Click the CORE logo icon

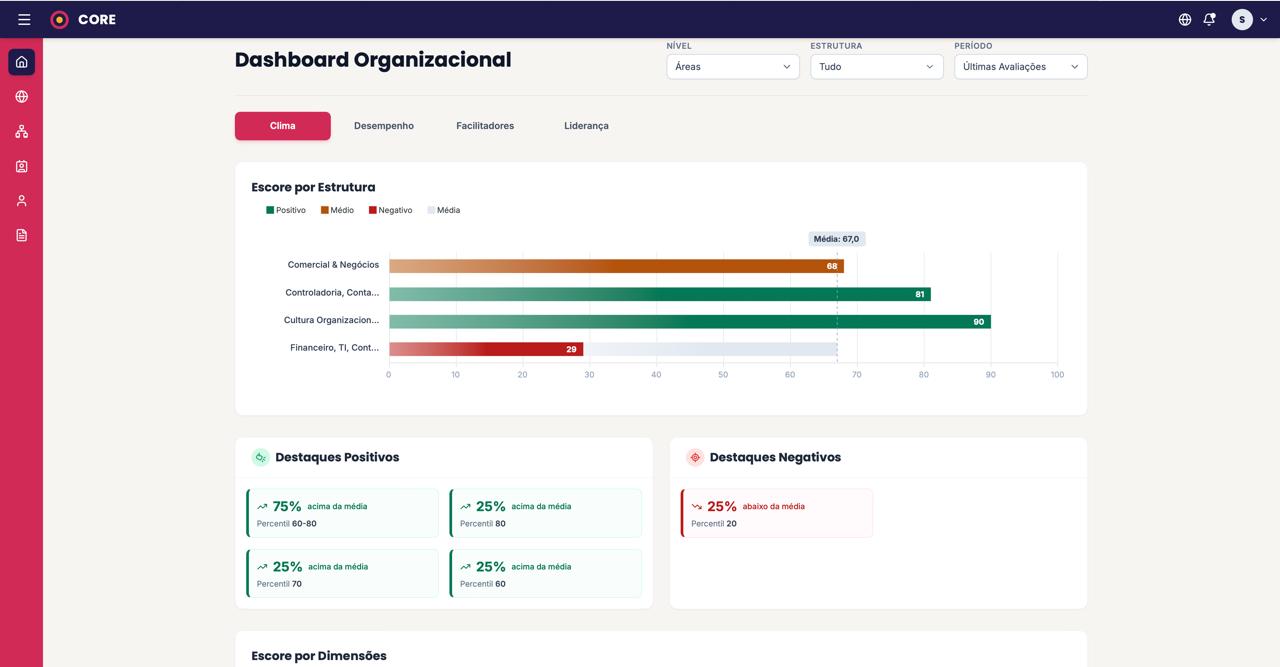(60, 19)
